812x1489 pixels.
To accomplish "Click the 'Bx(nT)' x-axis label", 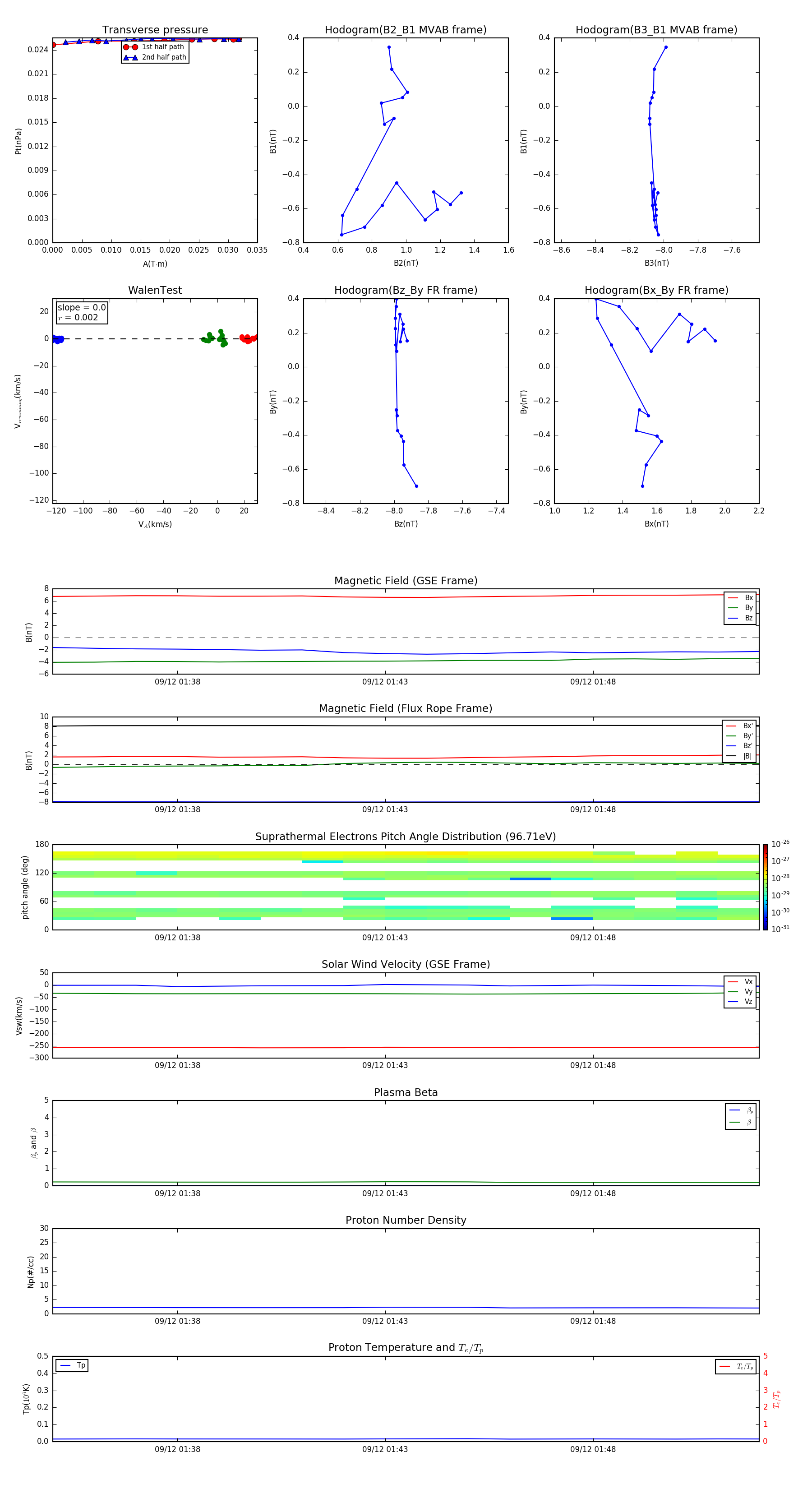I will click(656, 524).
